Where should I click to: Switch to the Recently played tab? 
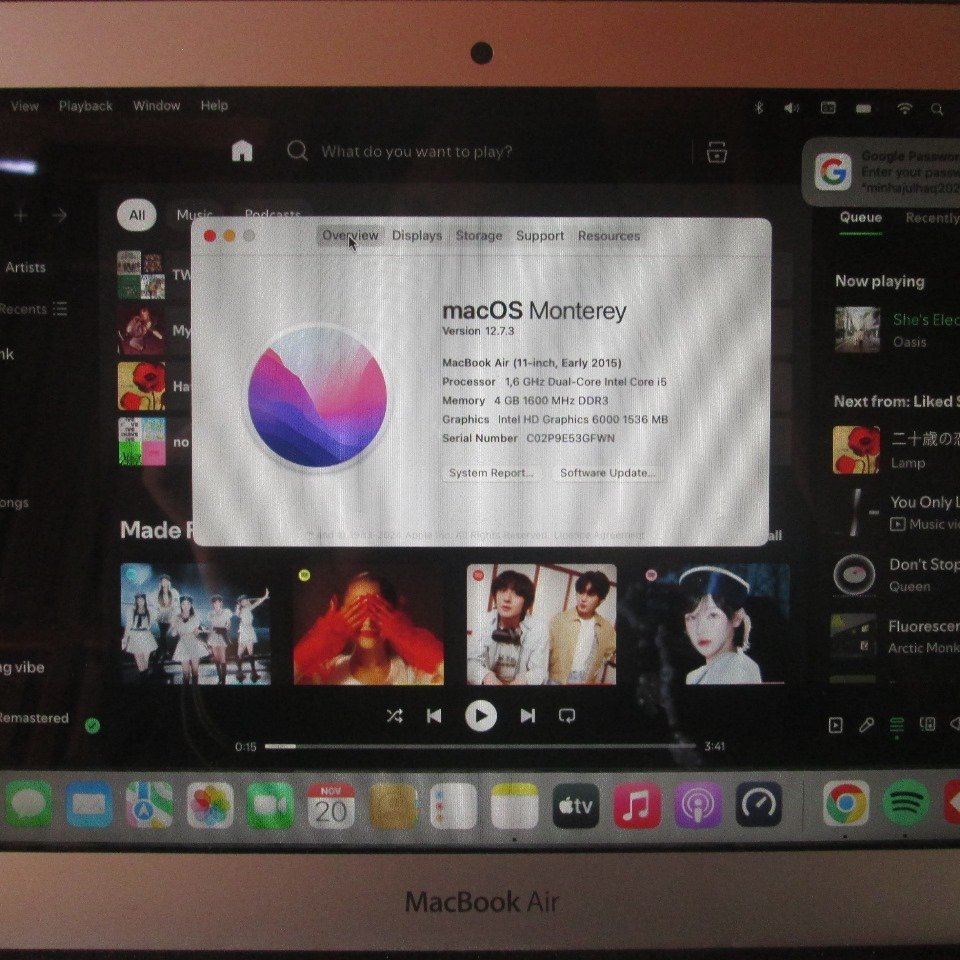tap(932, 217)
